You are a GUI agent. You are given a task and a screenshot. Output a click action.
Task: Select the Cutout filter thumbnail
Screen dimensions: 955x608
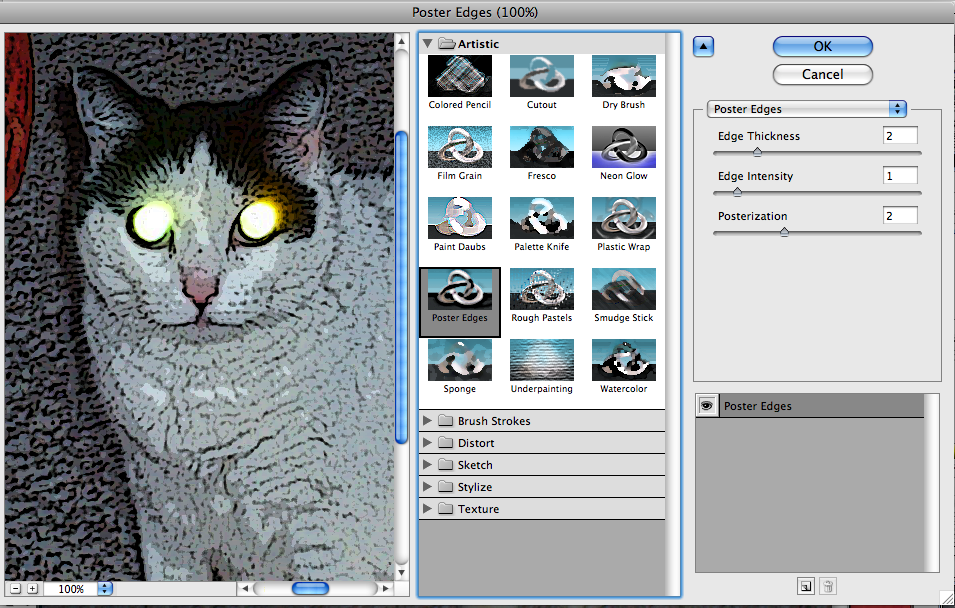(541, 76)
